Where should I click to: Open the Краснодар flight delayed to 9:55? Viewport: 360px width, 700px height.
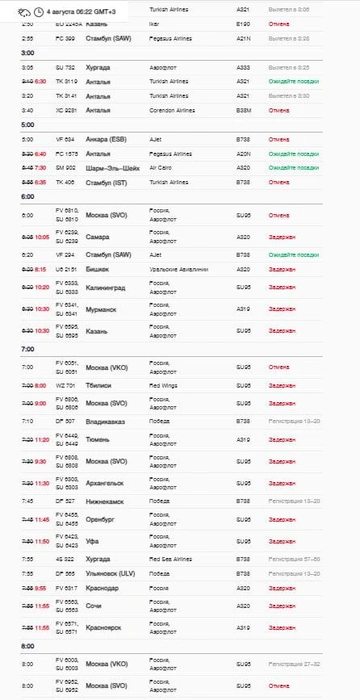click(172, 588)
